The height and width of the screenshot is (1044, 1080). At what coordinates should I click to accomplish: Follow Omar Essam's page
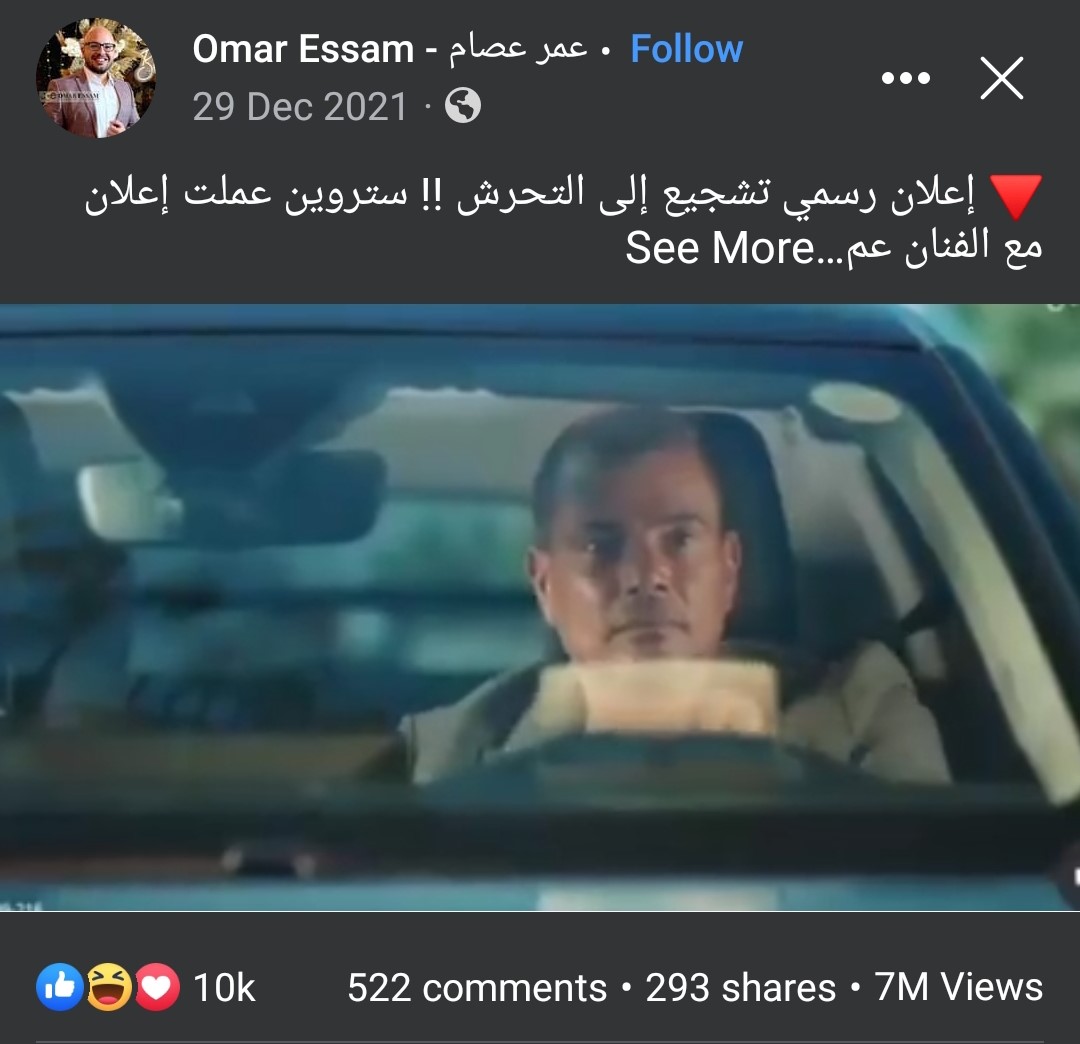(687, 49)
